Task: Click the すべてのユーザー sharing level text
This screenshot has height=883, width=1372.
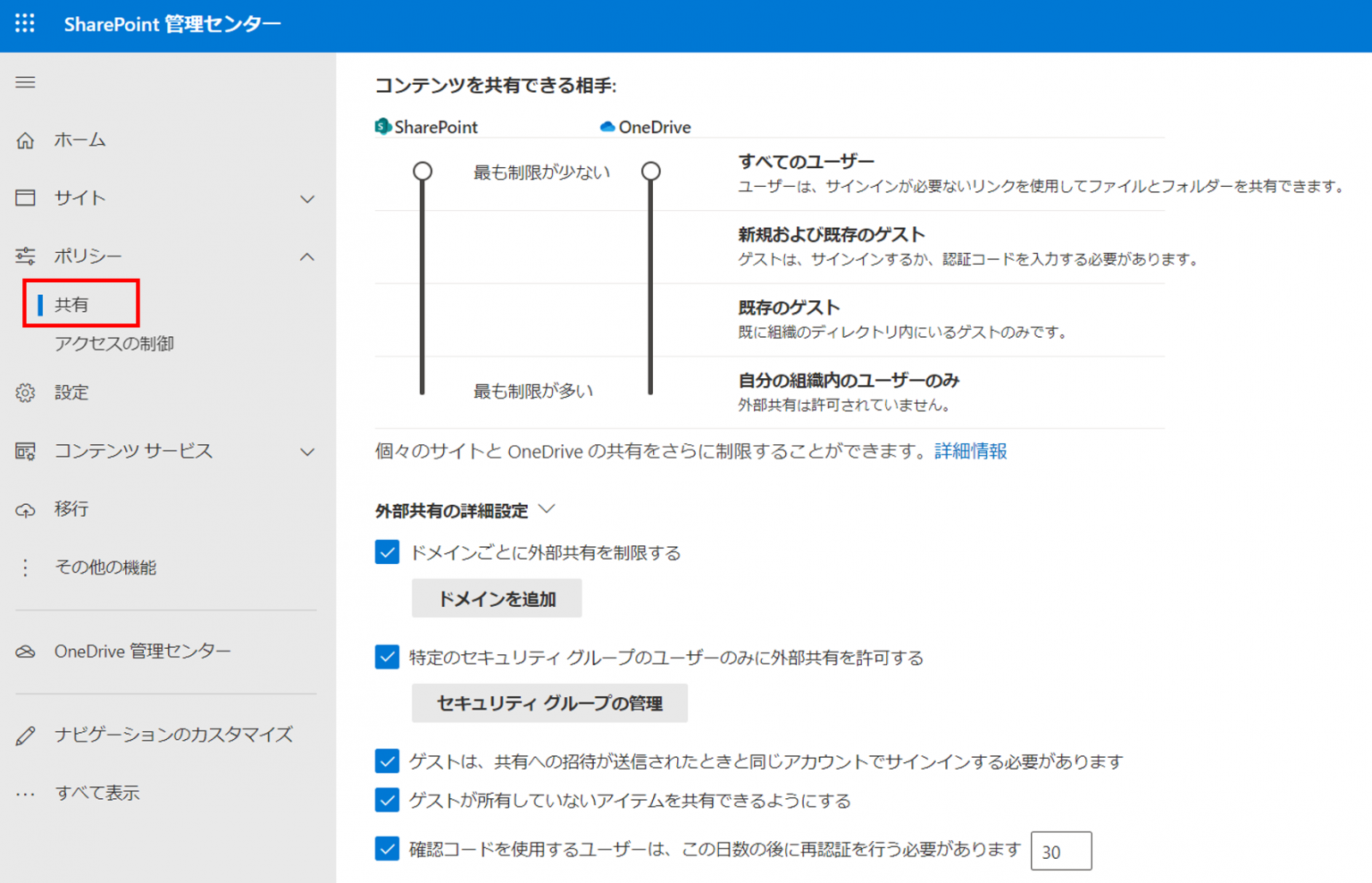Action: [x=807, y=162]
